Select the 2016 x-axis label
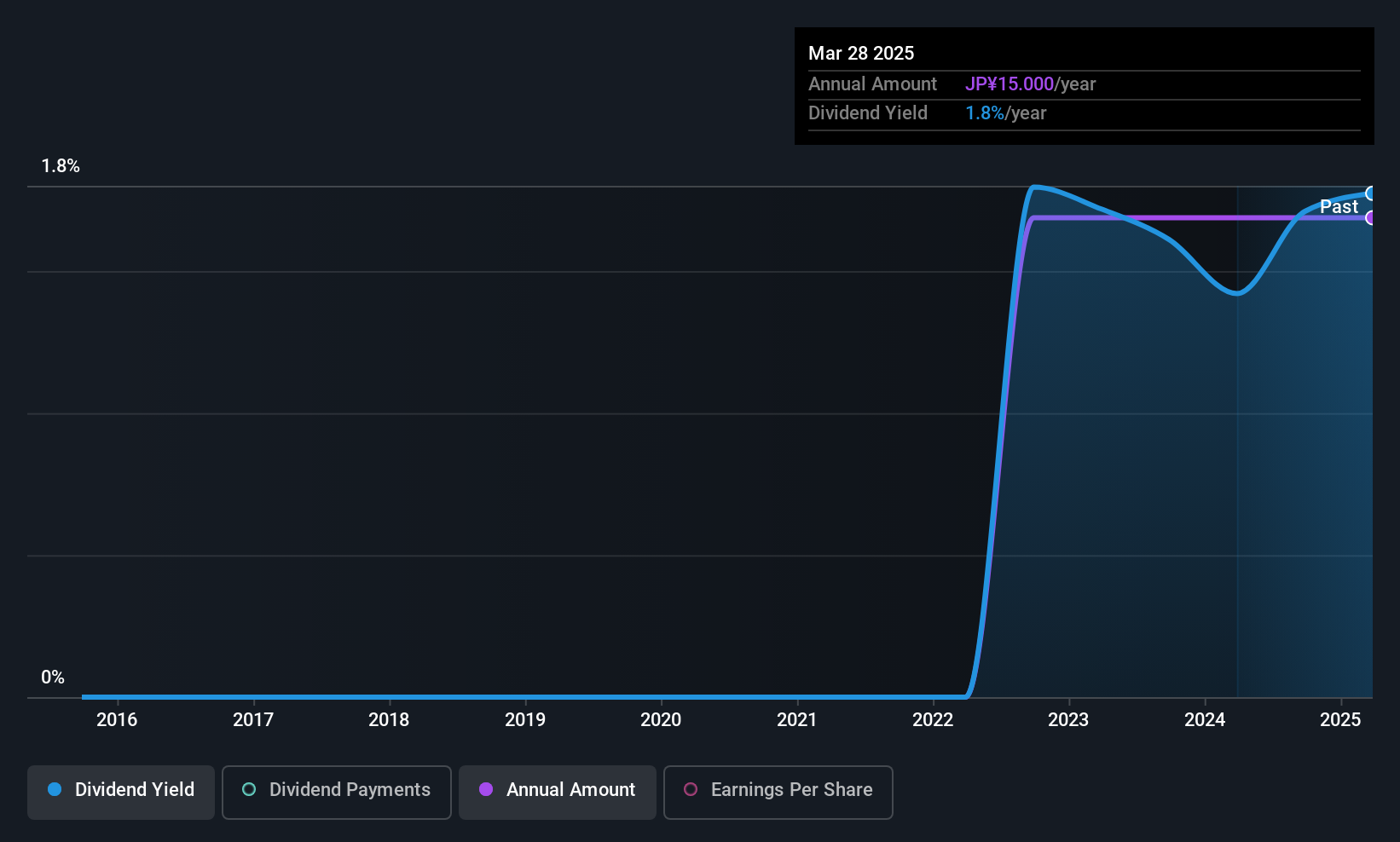 click(x=117, y=719)
